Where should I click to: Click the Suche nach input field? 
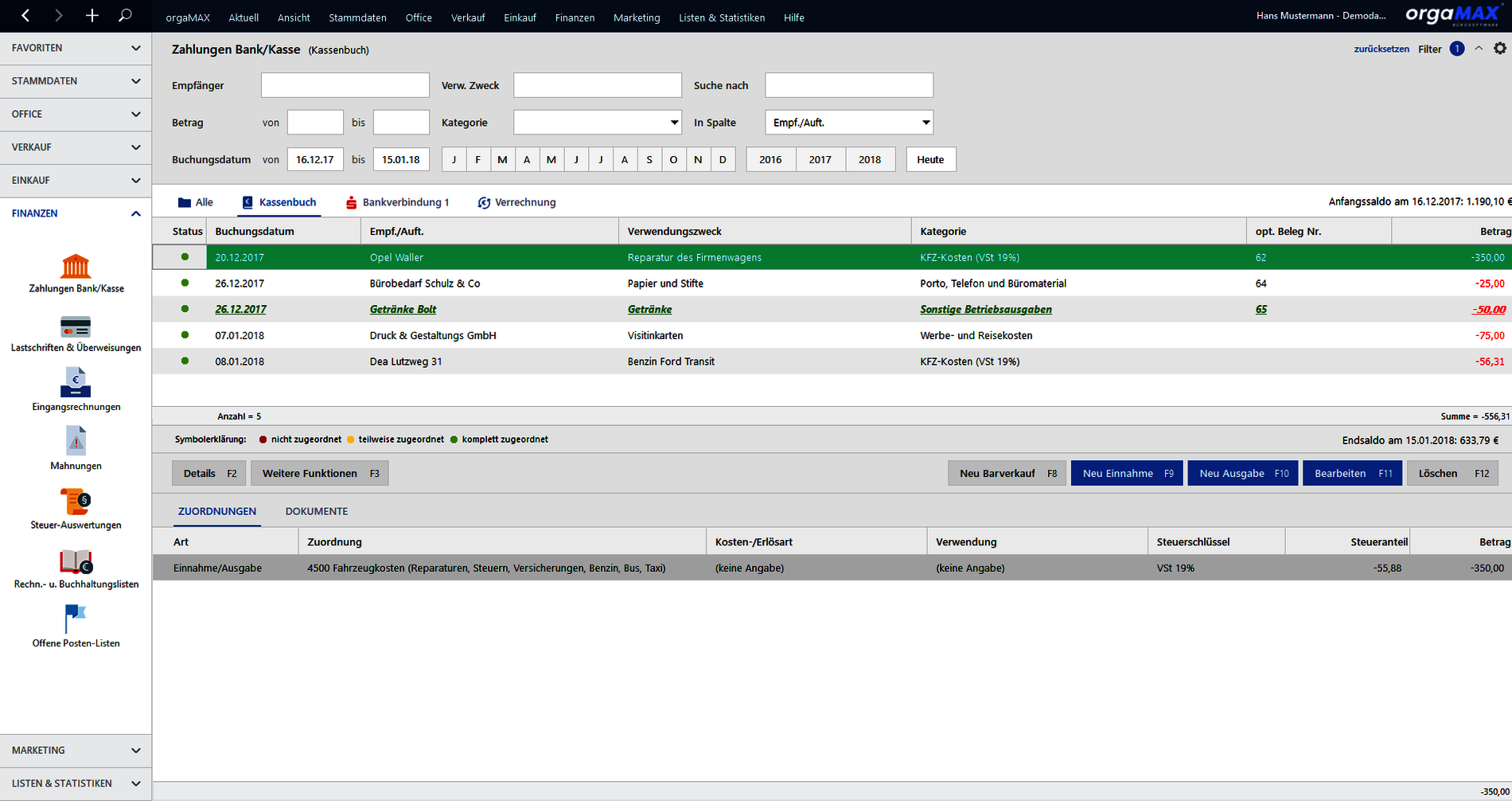pyautogui.click(x=849, y=85)
